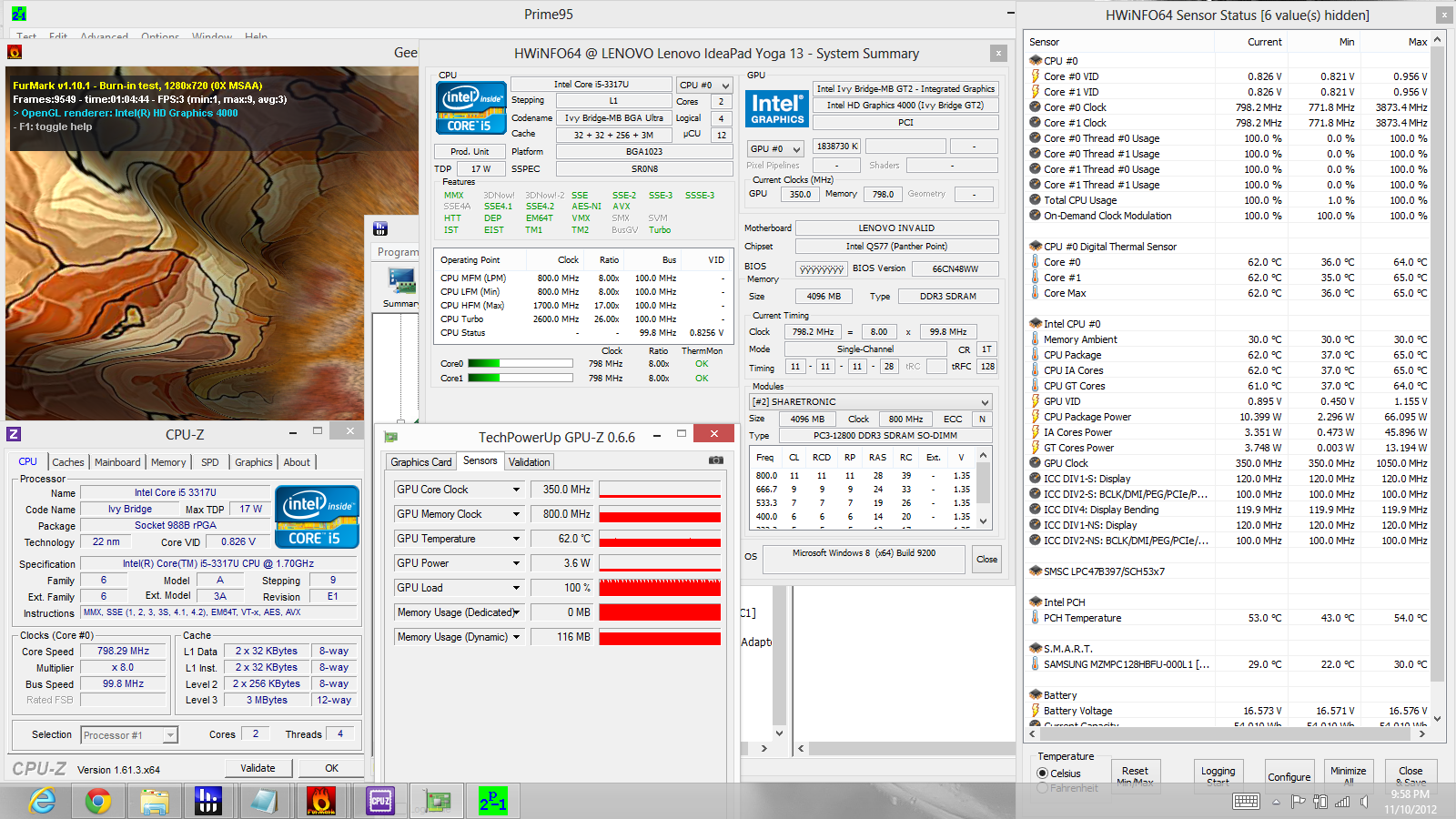Open the Memory tab in CPU-Z
Screen dimensions: 1456x819
click(x=168, y=462)
